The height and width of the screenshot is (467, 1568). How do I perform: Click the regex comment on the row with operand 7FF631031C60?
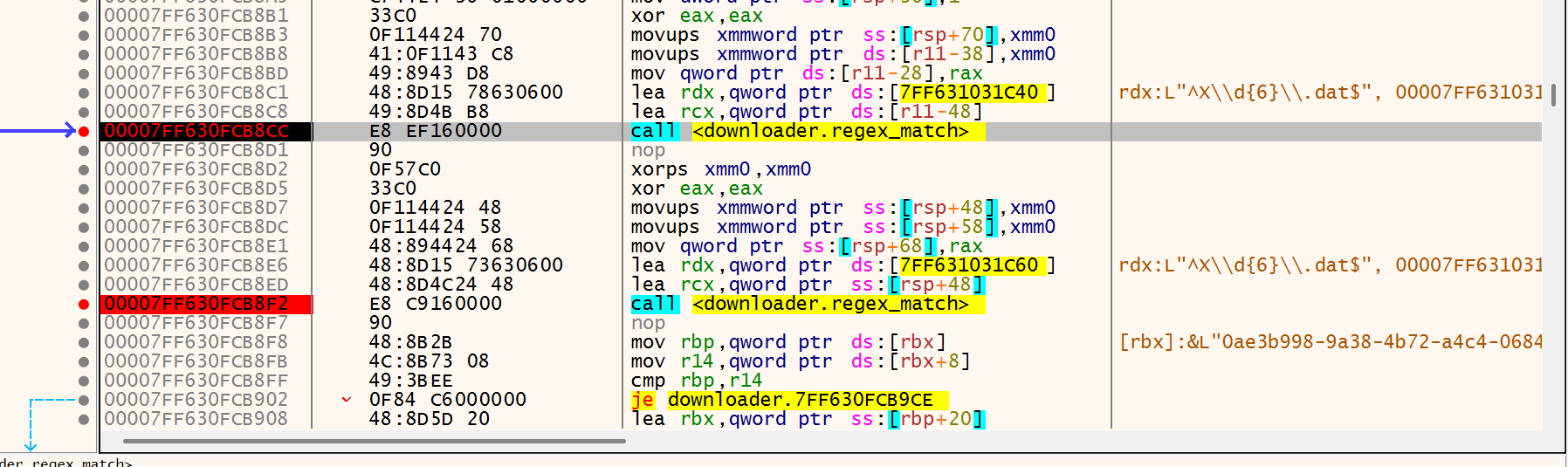click(1331, 265)
